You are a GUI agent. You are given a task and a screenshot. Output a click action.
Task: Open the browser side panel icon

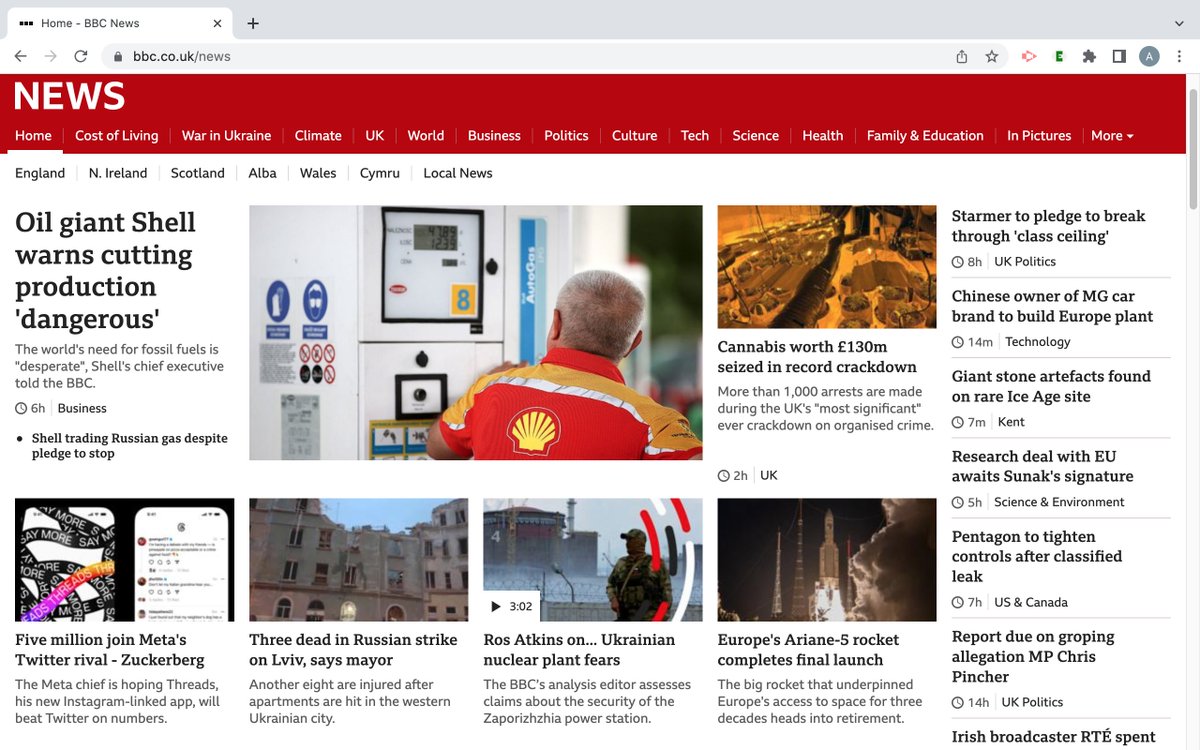tap(1119, 56)
